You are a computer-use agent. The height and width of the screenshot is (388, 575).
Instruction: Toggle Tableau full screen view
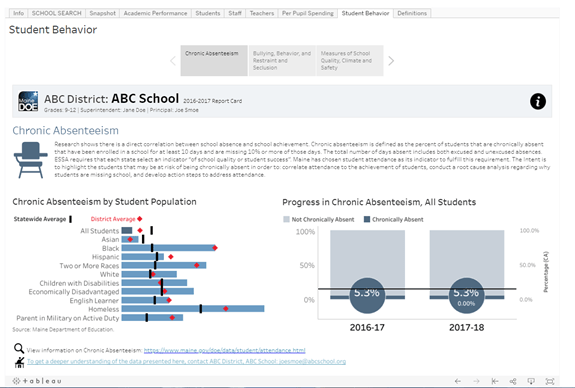point(550,381)
